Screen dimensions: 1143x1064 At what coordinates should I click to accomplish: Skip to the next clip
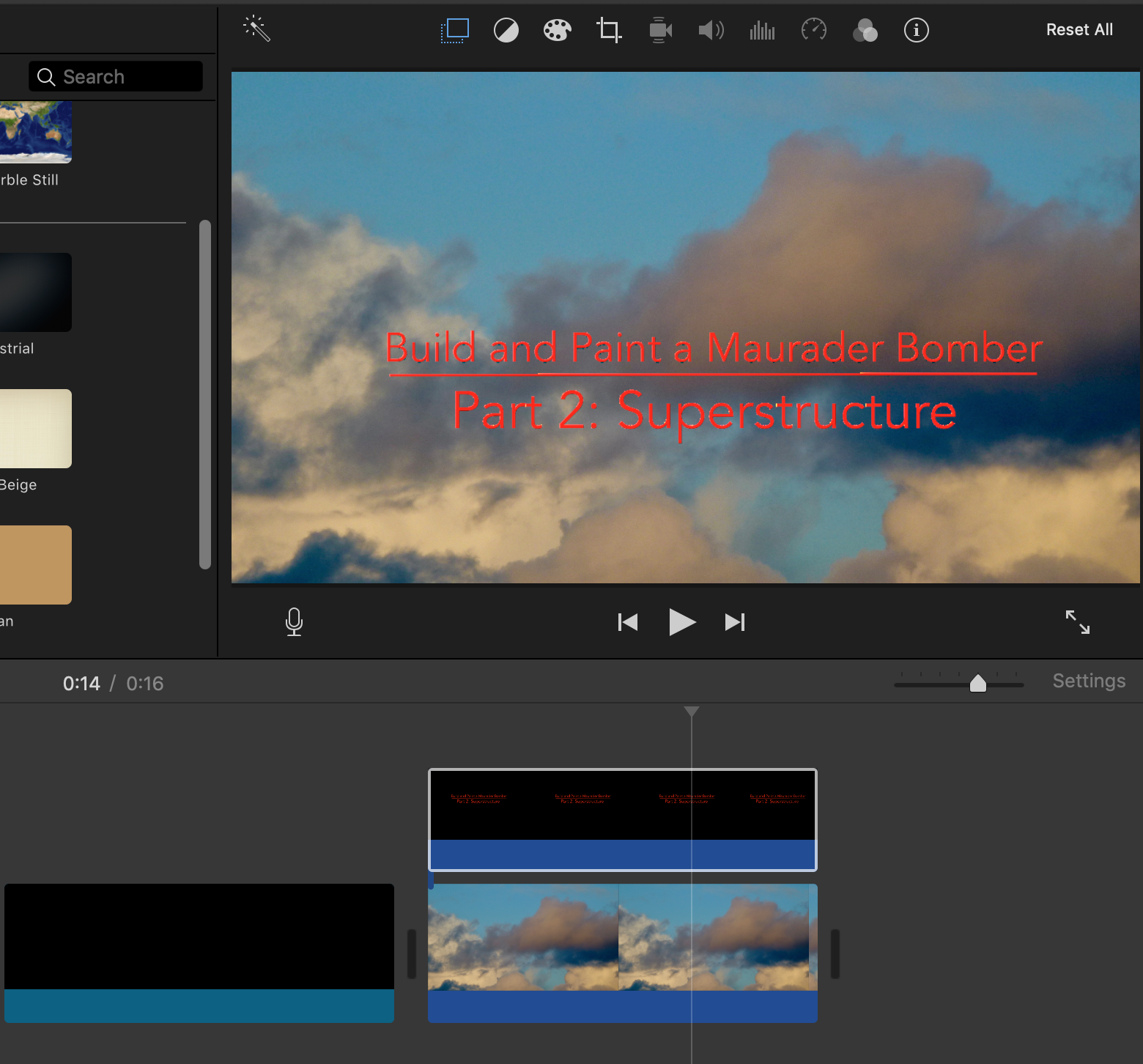[x=735, y=622]
